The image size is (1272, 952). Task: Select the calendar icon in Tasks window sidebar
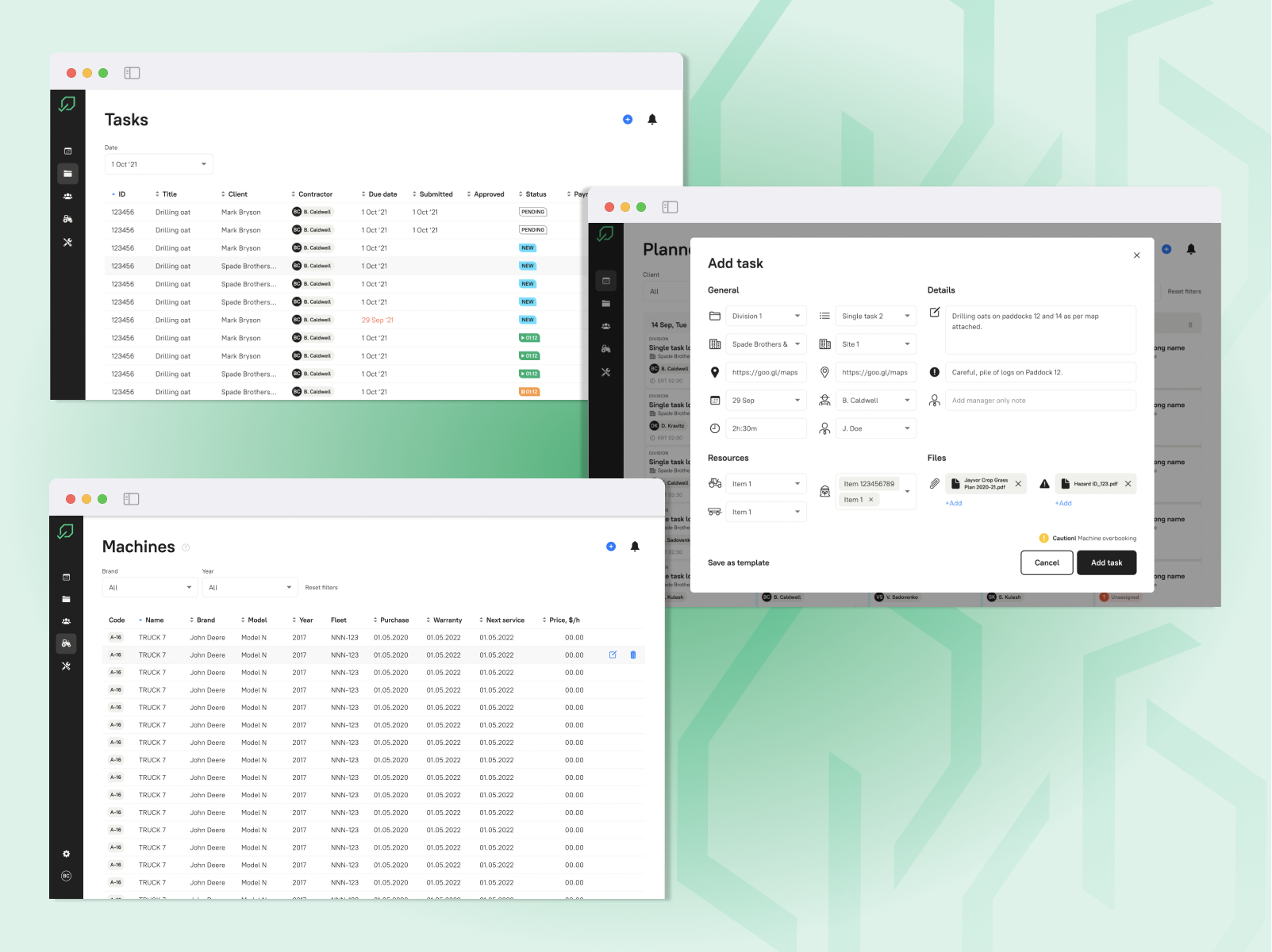tap(67, 151)
